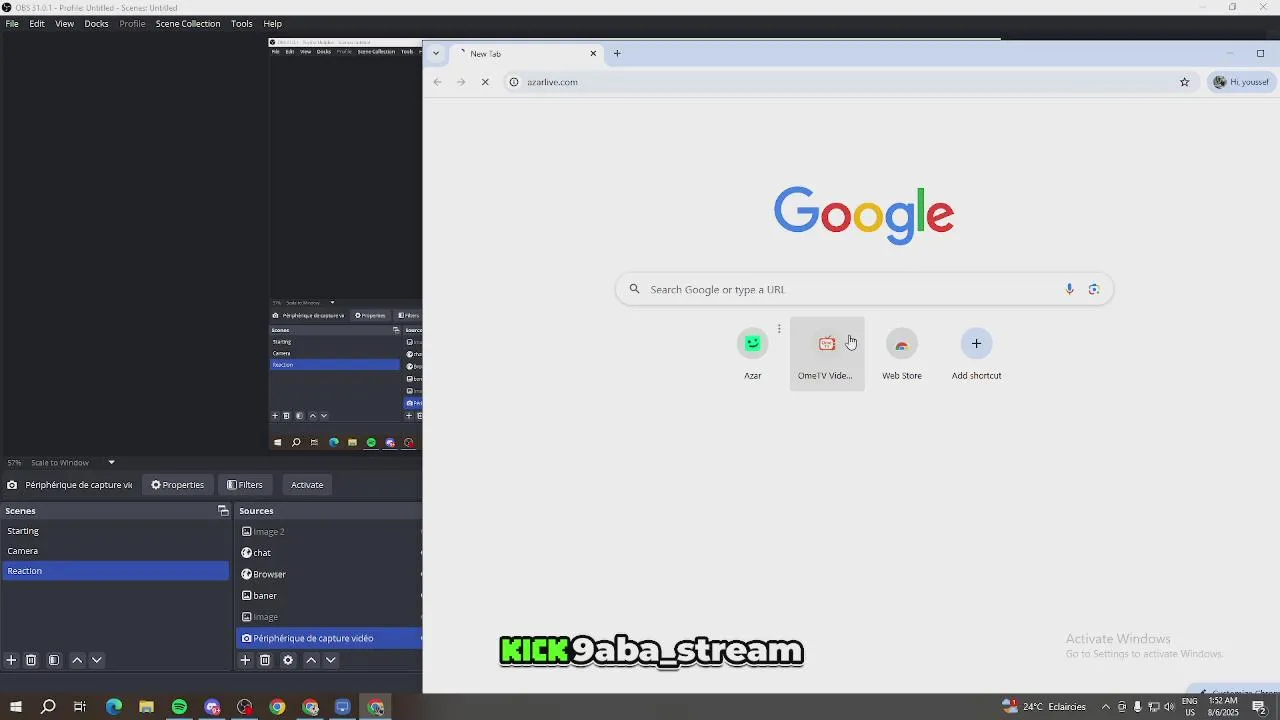Move the selected scene down
Image resolution: width=1280 pixels, height=720 pixels.
pyautogui.click(x=97, y=660)
